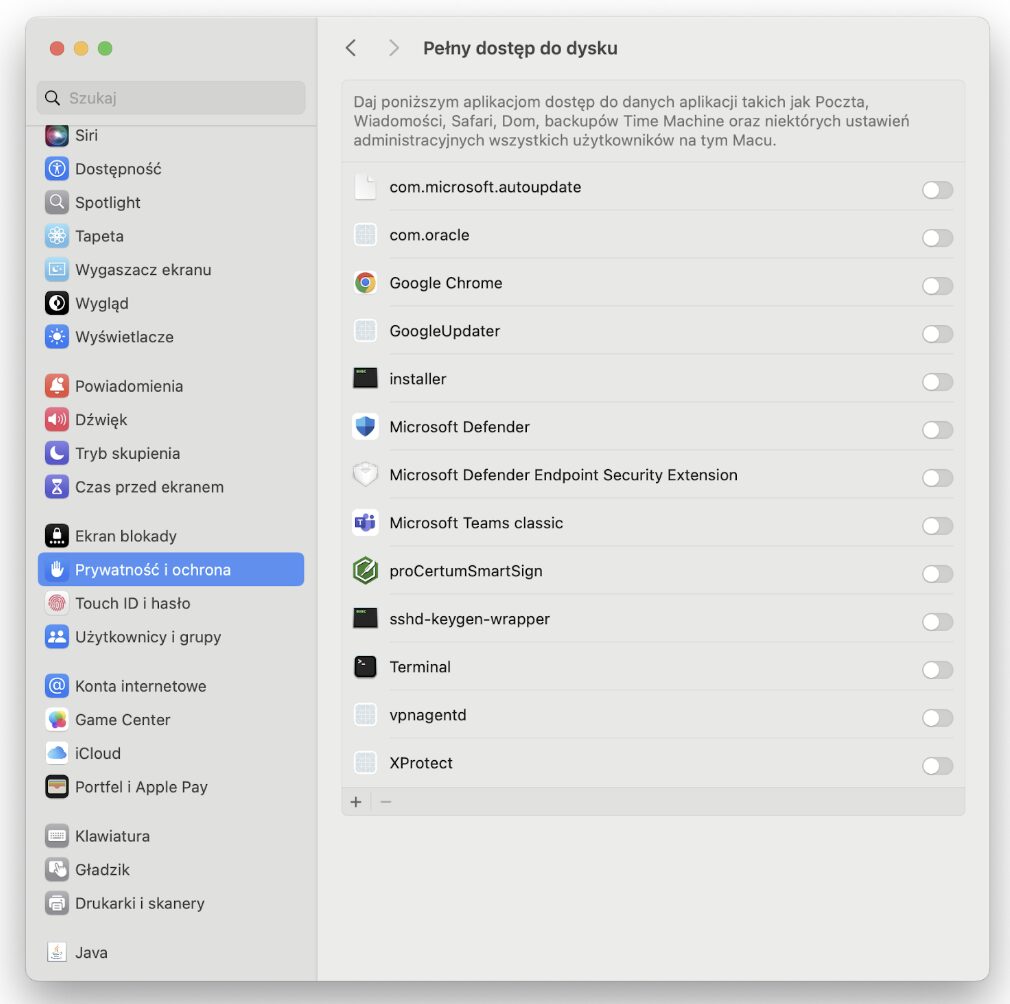The height and width of the screenshot is (1004, 1010).
Task: Open the Game Center icon
Action: [x=57, y=719]
